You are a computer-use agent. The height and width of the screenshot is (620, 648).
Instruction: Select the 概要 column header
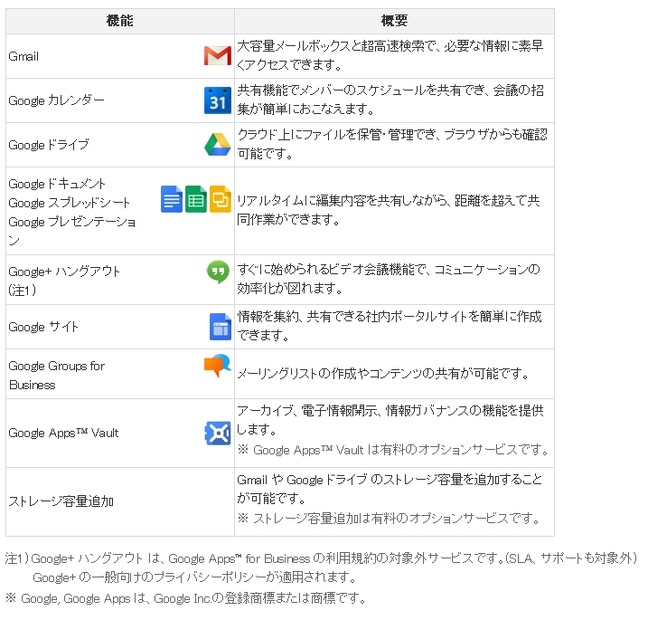coord(394,21)
